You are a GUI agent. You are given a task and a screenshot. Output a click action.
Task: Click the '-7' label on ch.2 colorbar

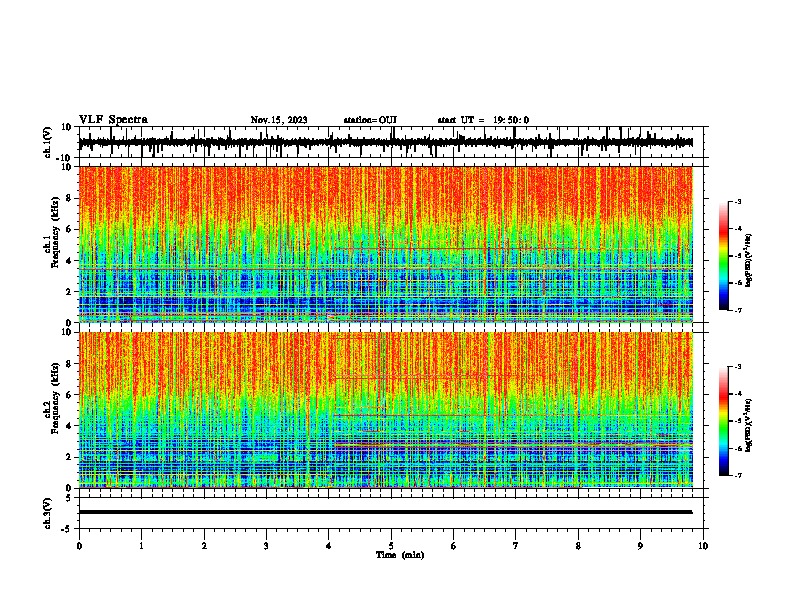[x=737, y=475]
